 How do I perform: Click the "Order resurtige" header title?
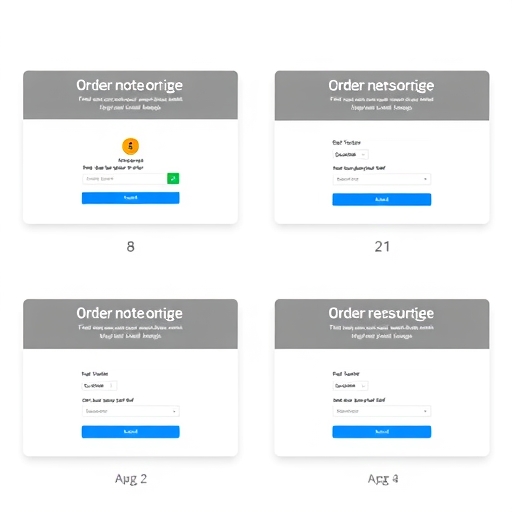(381, 313)
